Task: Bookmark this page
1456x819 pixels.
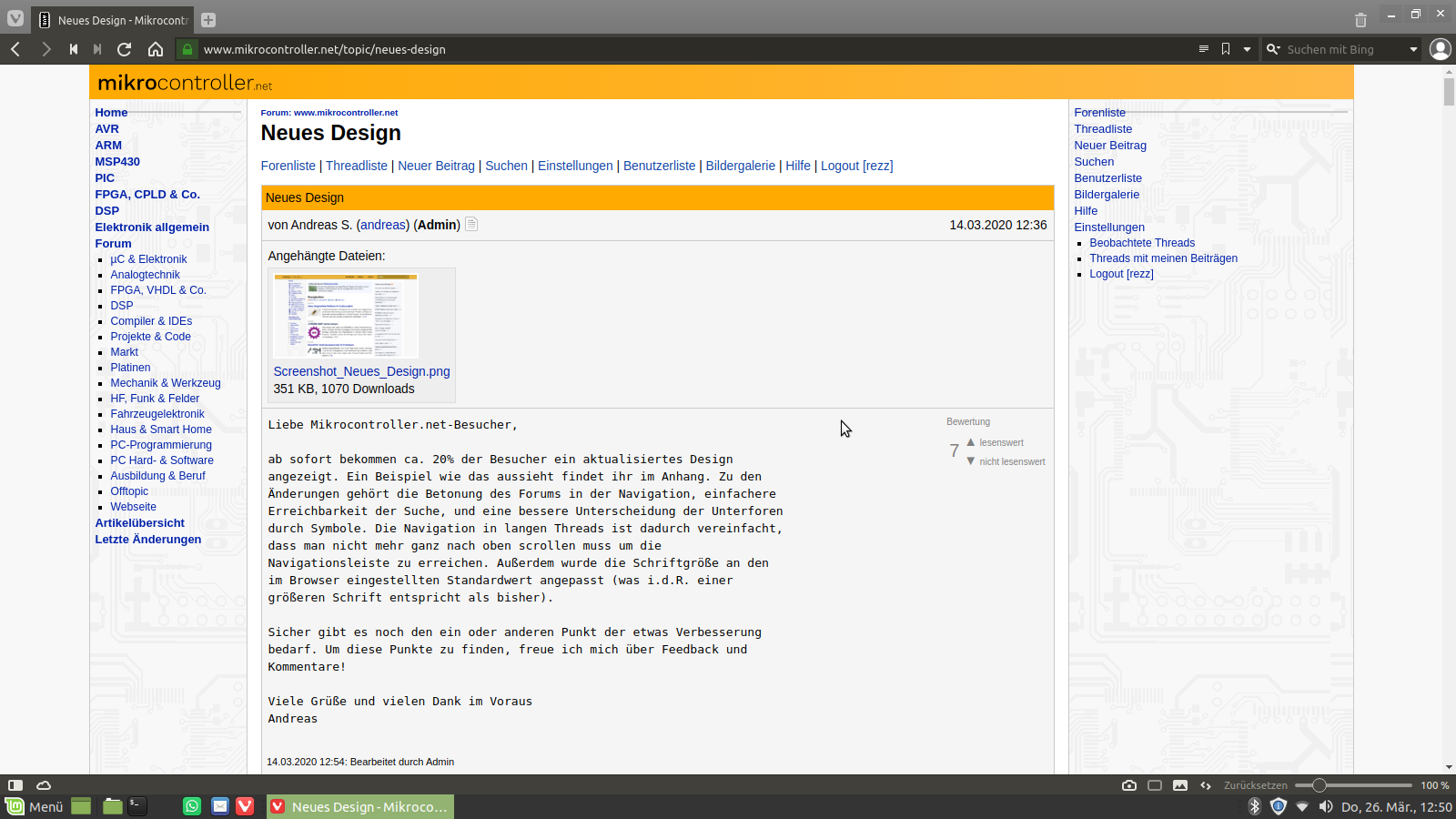Action: (1226, 49)
